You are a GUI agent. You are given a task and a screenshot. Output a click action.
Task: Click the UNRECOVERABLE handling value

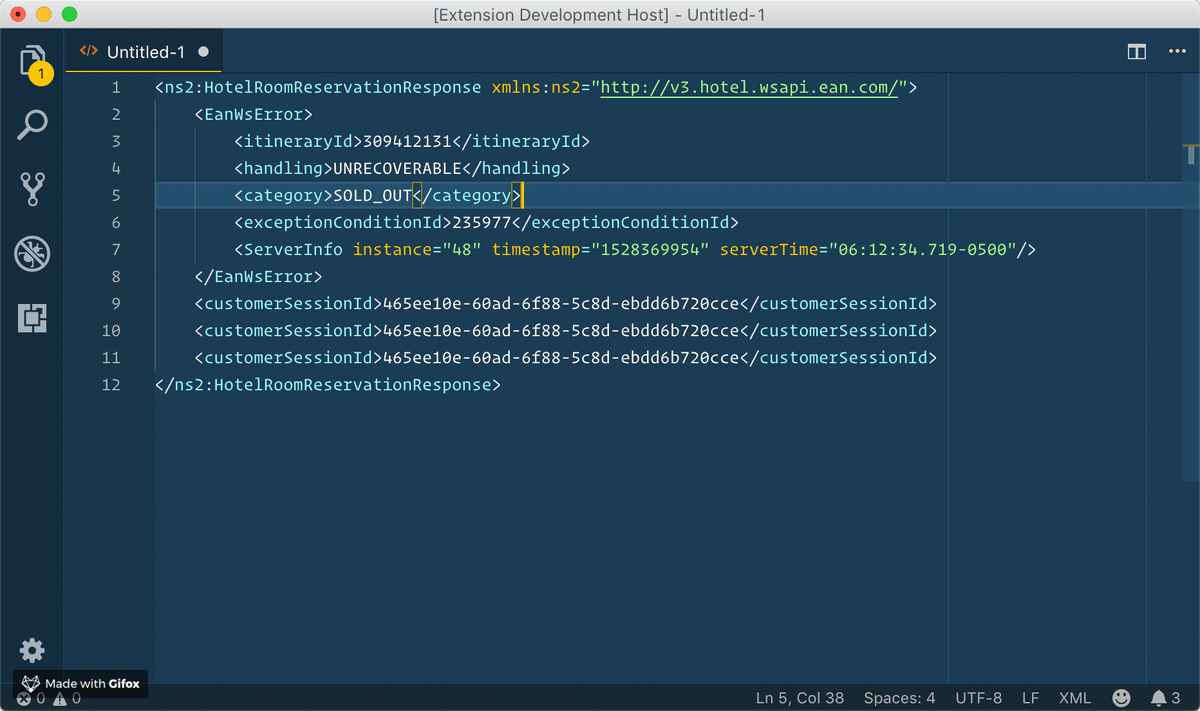pos(398,169)
